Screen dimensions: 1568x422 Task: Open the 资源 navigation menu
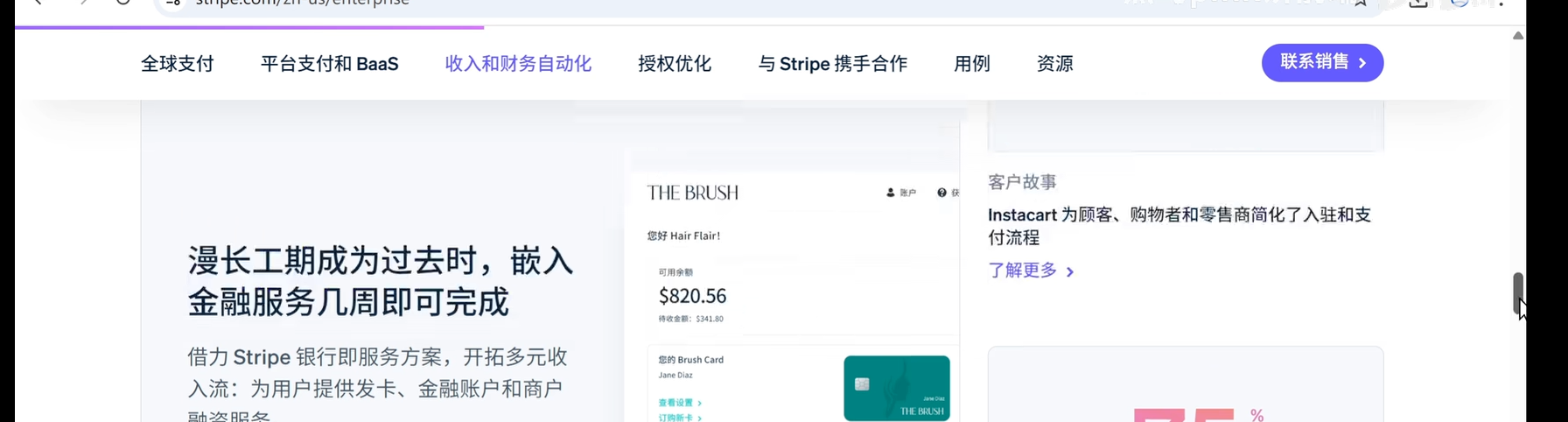[1055, 64]
